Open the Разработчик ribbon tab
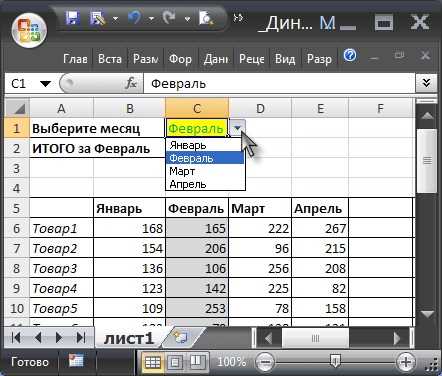The height and width of the screenshot is (376, 442). click(x=319, y=59)
